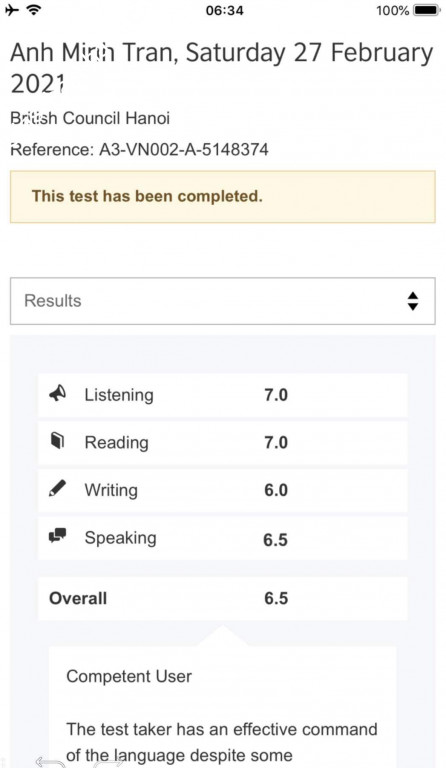Tap the Competent User heading

pyautogui.click(x=129, y=676)
